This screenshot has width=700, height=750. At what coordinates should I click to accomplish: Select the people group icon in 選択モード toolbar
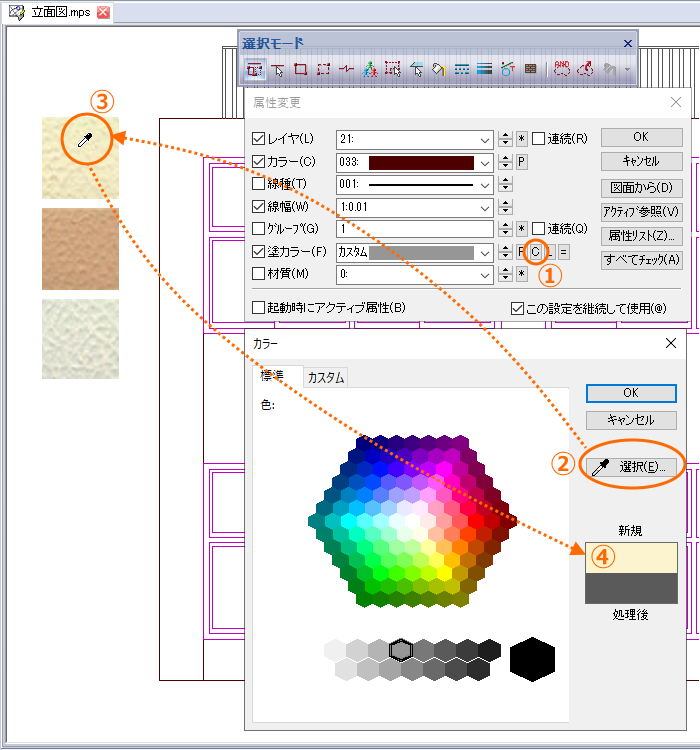pyautogui.click(x=369, y=69)
